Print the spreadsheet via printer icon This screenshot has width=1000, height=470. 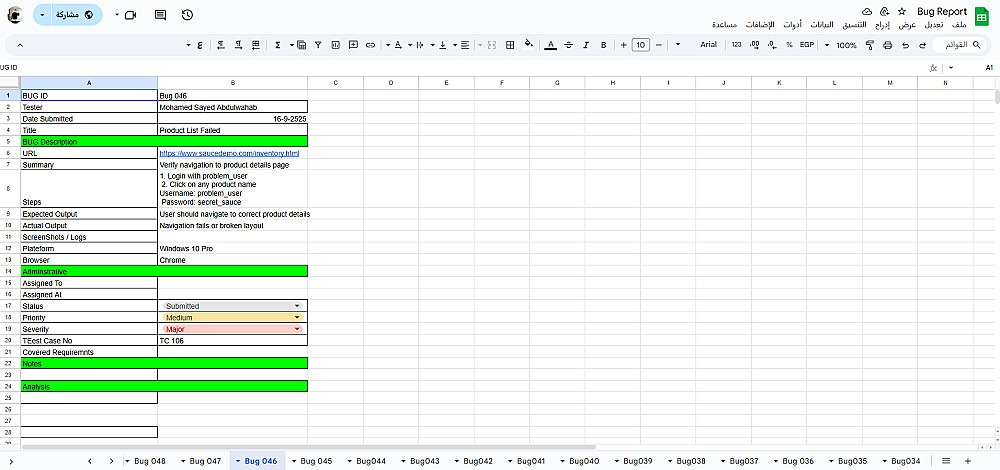(x=888, y=45)
